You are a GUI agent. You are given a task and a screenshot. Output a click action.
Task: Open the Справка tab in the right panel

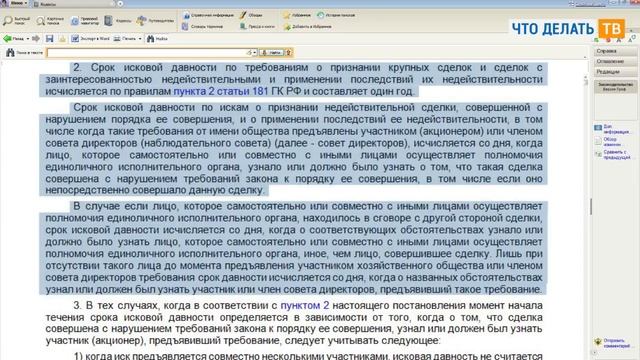pyautogui.click(x=615, y=51)
